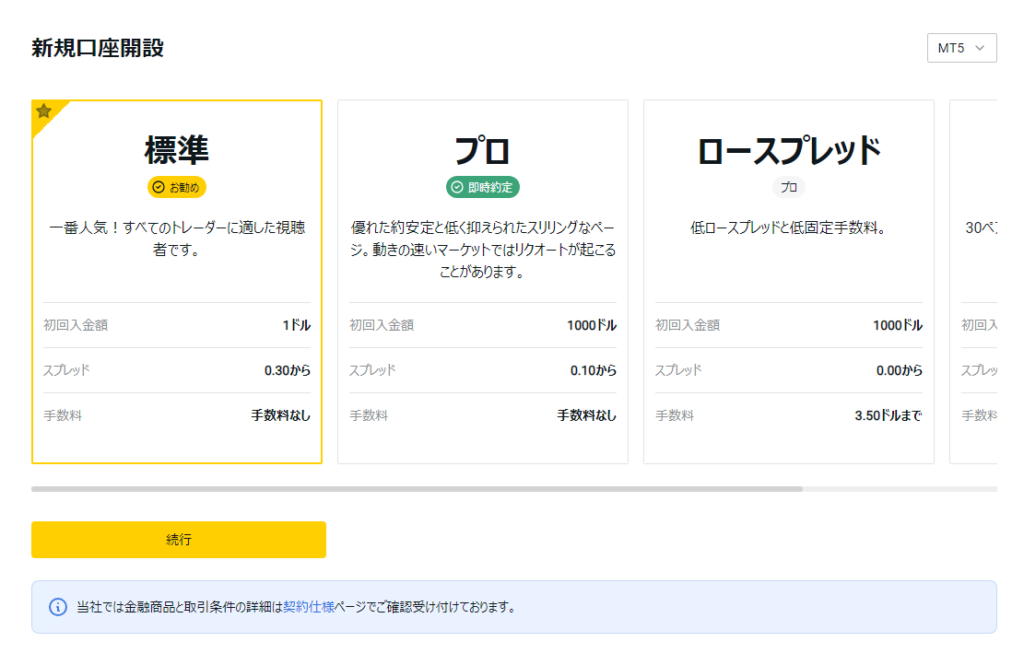Select the ロースプレッド account card

click(788, 281)
